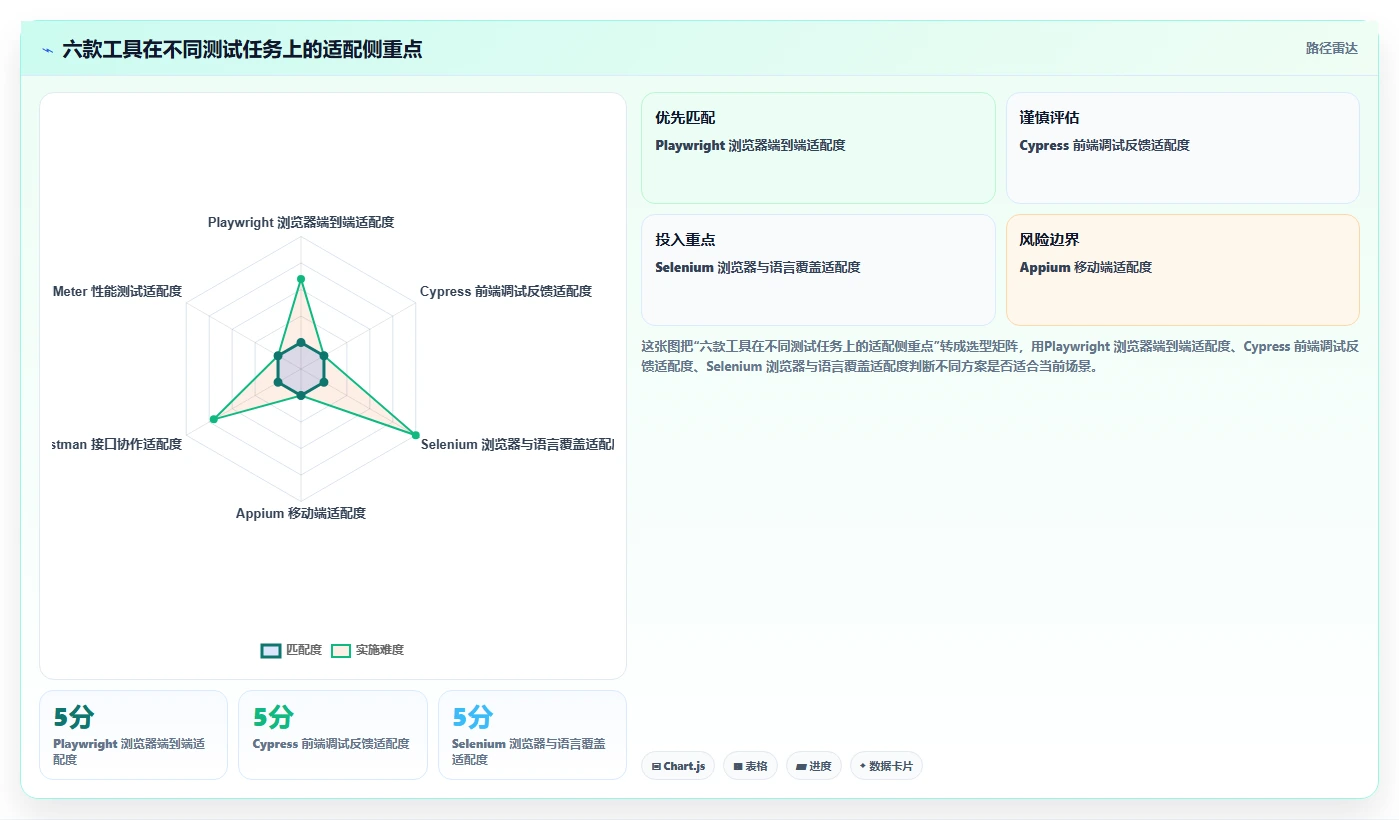Viewport: 1399px width, 820px height.
Task: Click the green 实施难度 point on the Selenium axis
Action: point(416,434)
